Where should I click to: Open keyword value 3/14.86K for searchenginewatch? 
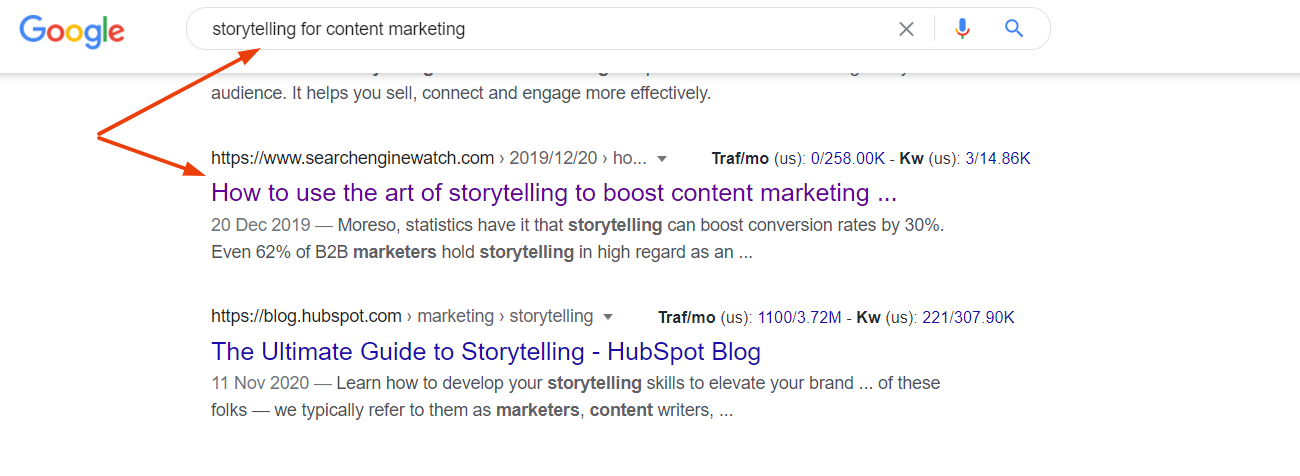click(998, 159)
